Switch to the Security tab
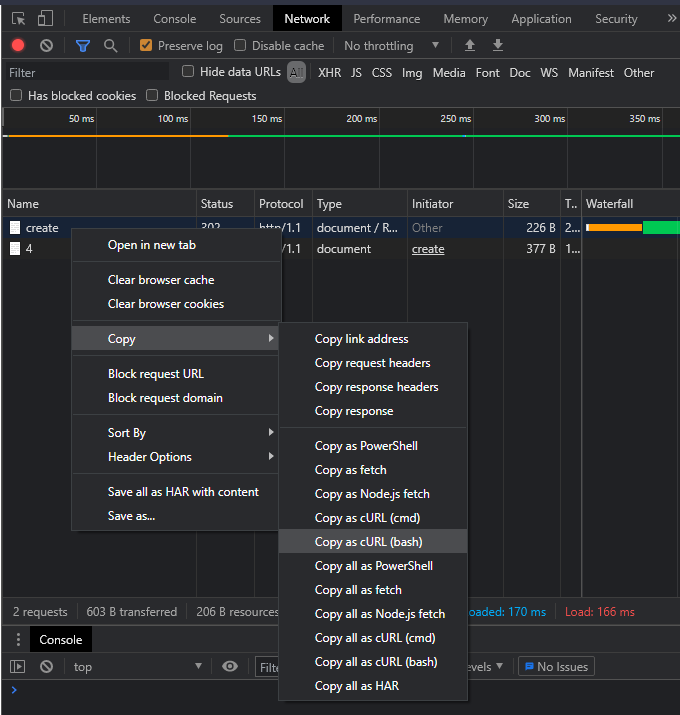This screenshot has height=715, width=680. coord(616,19)
